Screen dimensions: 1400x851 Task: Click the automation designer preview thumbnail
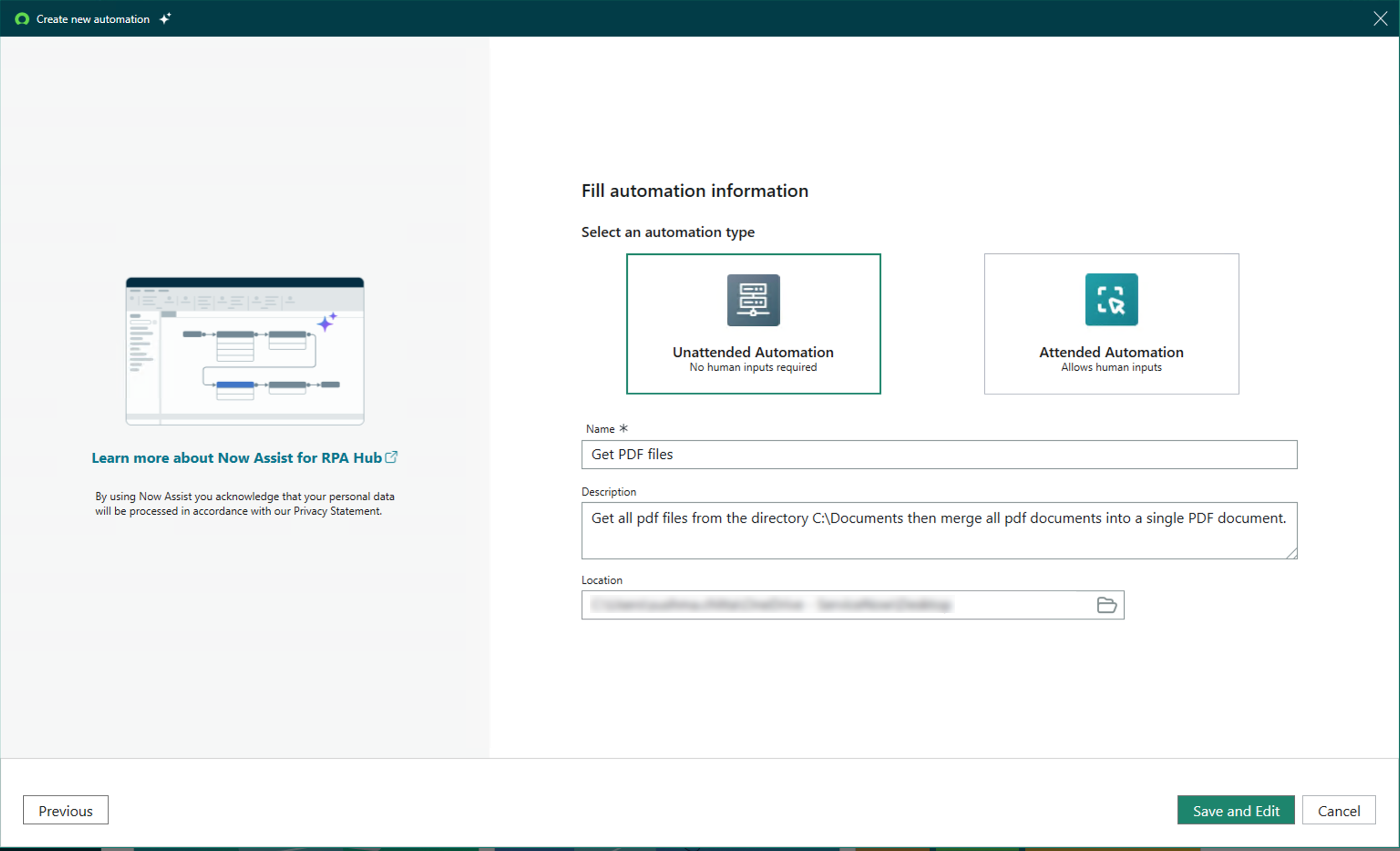tap(245, 351)
